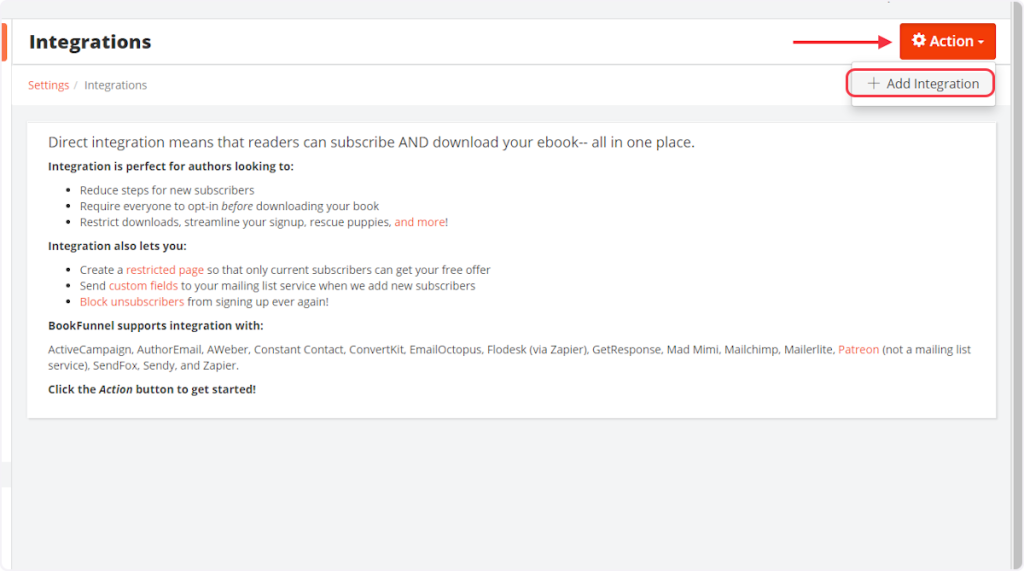Click 'Reduce steps for new subscribers' bullet
The image size is (1024, 571).
[167, 190]
